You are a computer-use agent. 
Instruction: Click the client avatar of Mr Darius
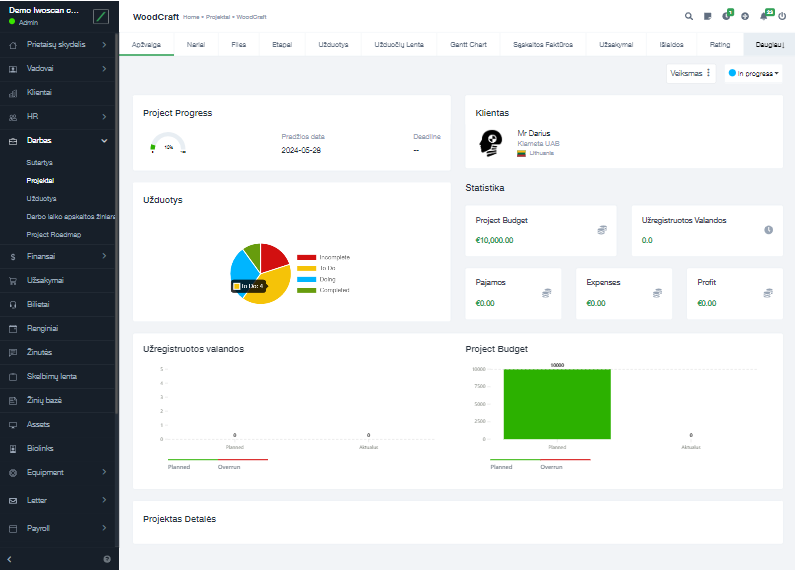491,143
